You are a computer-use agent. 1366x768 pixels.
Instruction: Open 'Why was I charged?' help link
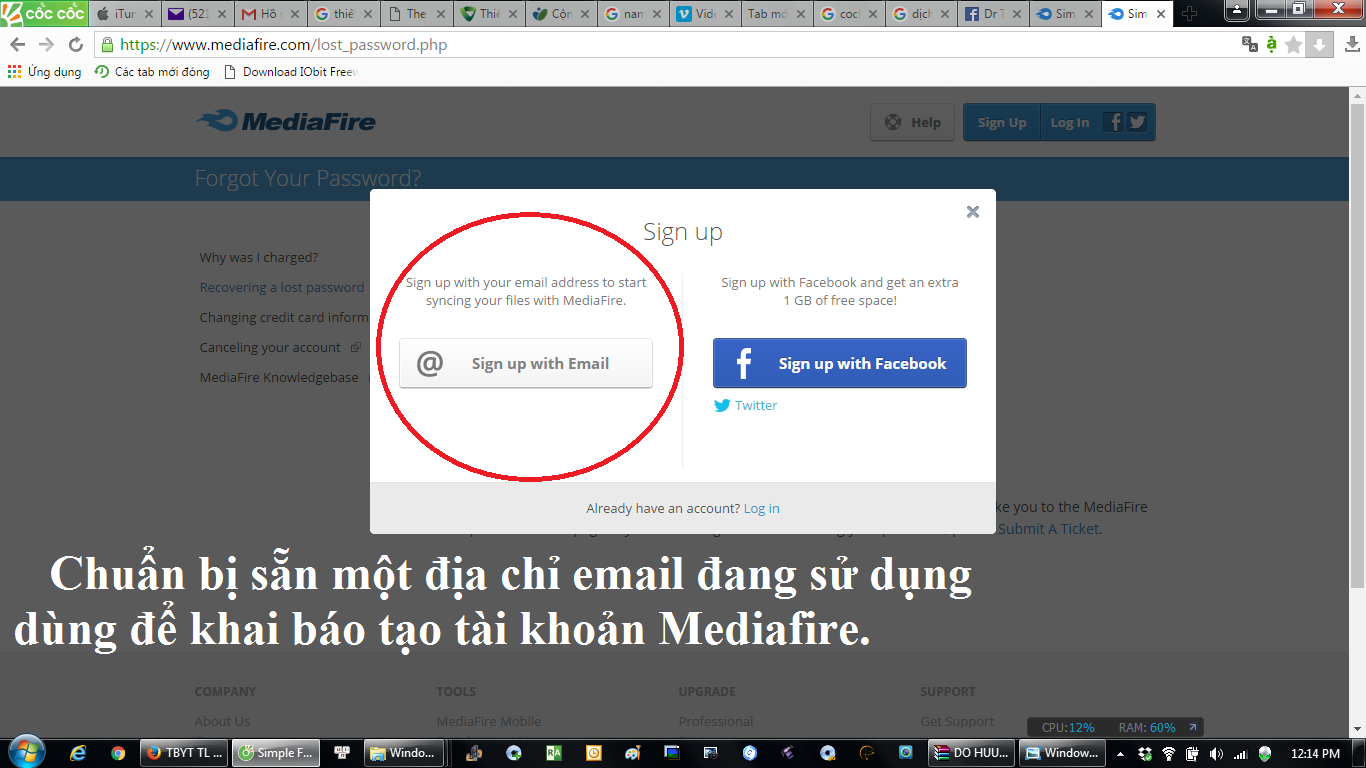(x=259, y=257)
